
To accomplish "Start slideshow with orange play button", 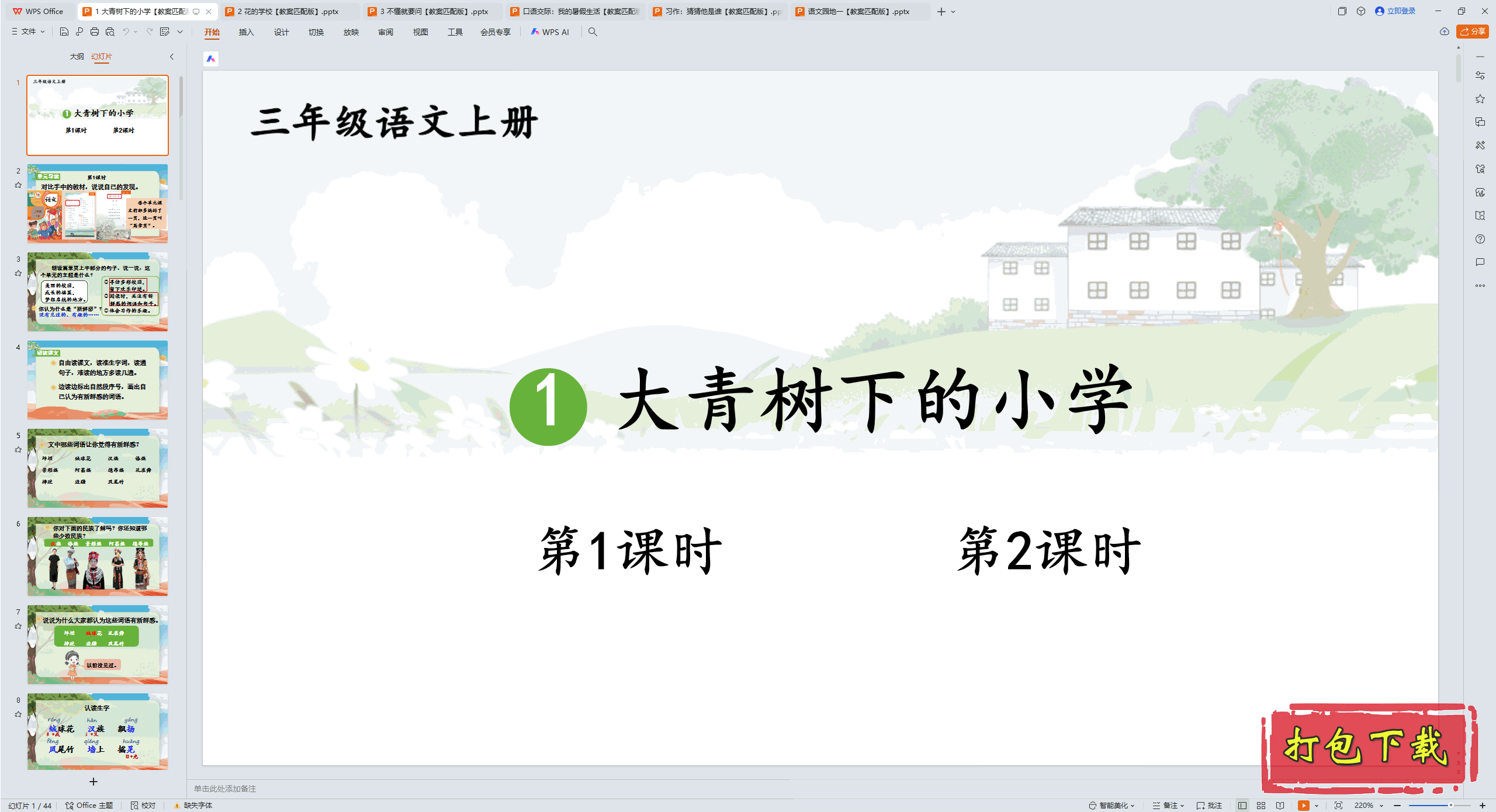I will [x=1303, y=805].
